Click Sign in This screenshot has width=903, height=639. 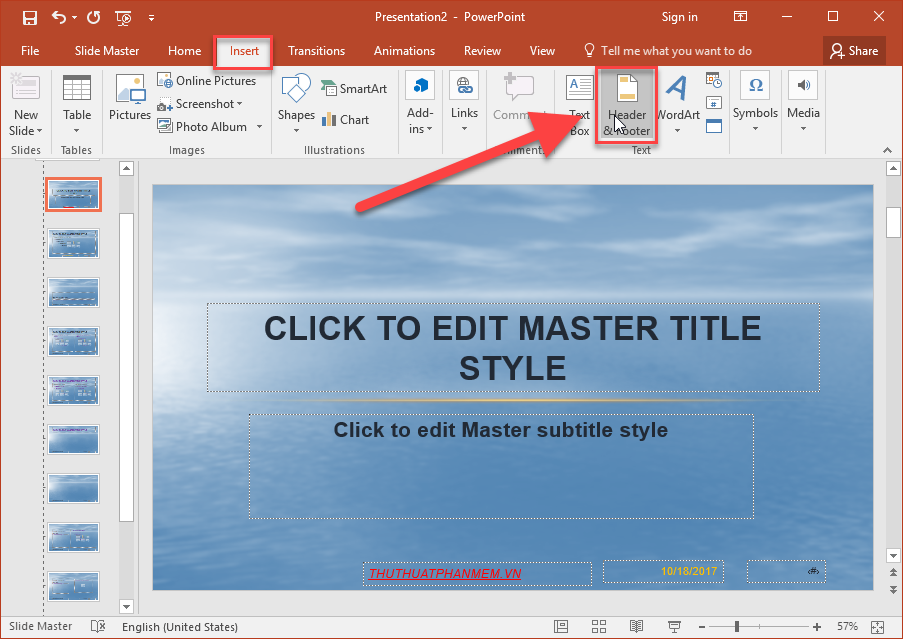click(679, 17)
